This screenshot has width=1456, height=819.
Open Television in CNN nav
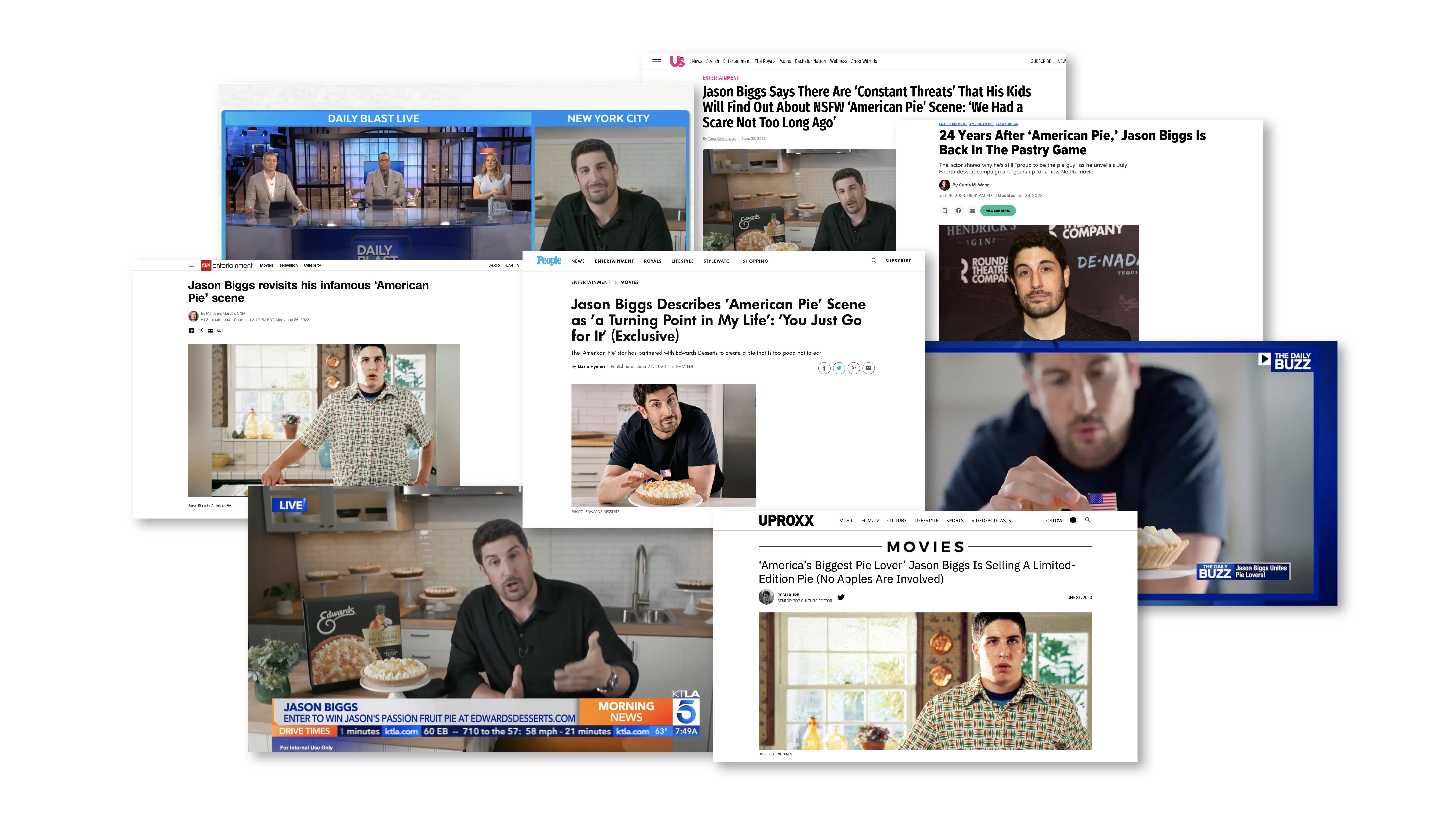click(x=288, y=265)
